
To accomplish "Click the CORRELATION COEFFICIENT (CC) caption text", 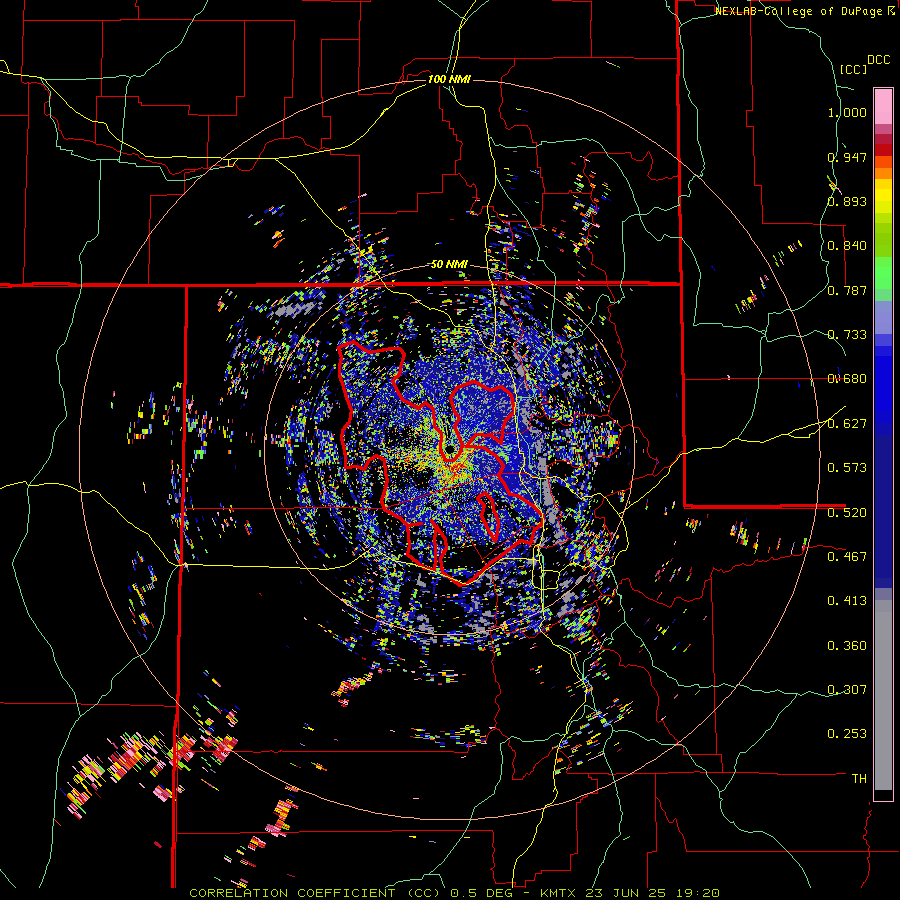I will 316,893.
